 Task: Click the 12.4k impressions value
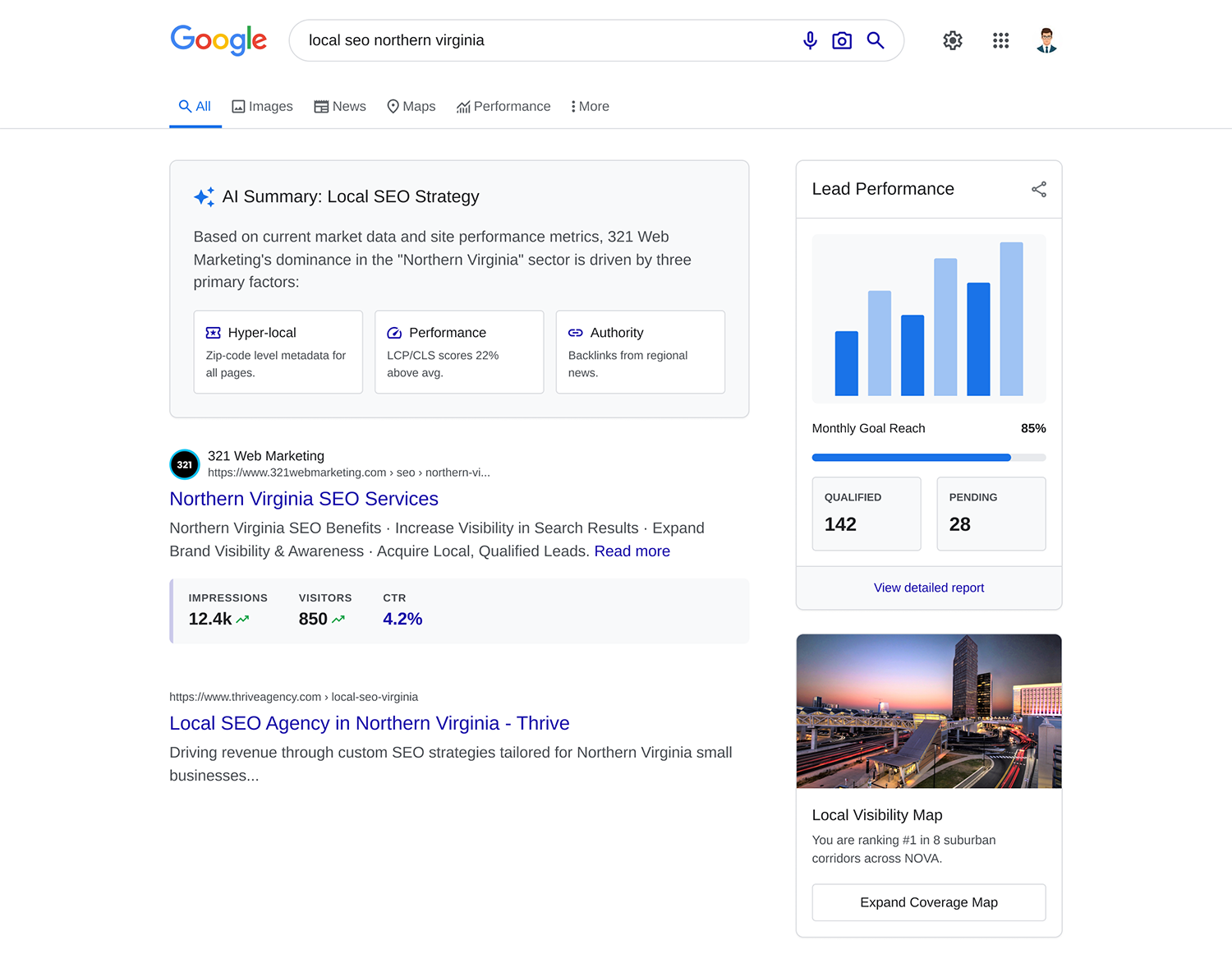point(210,619)
